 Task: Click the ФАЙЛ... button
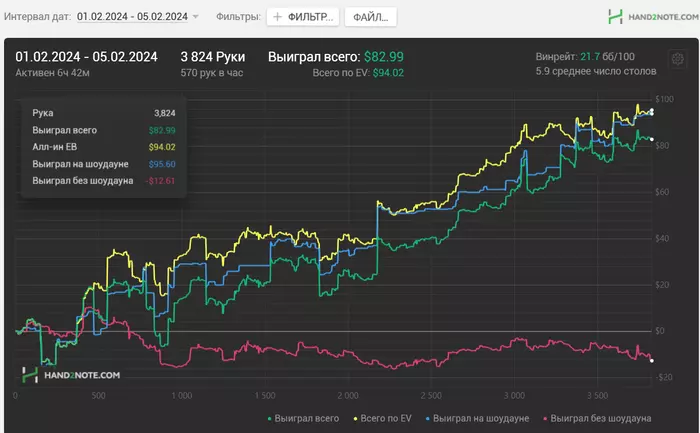point(371,17)
